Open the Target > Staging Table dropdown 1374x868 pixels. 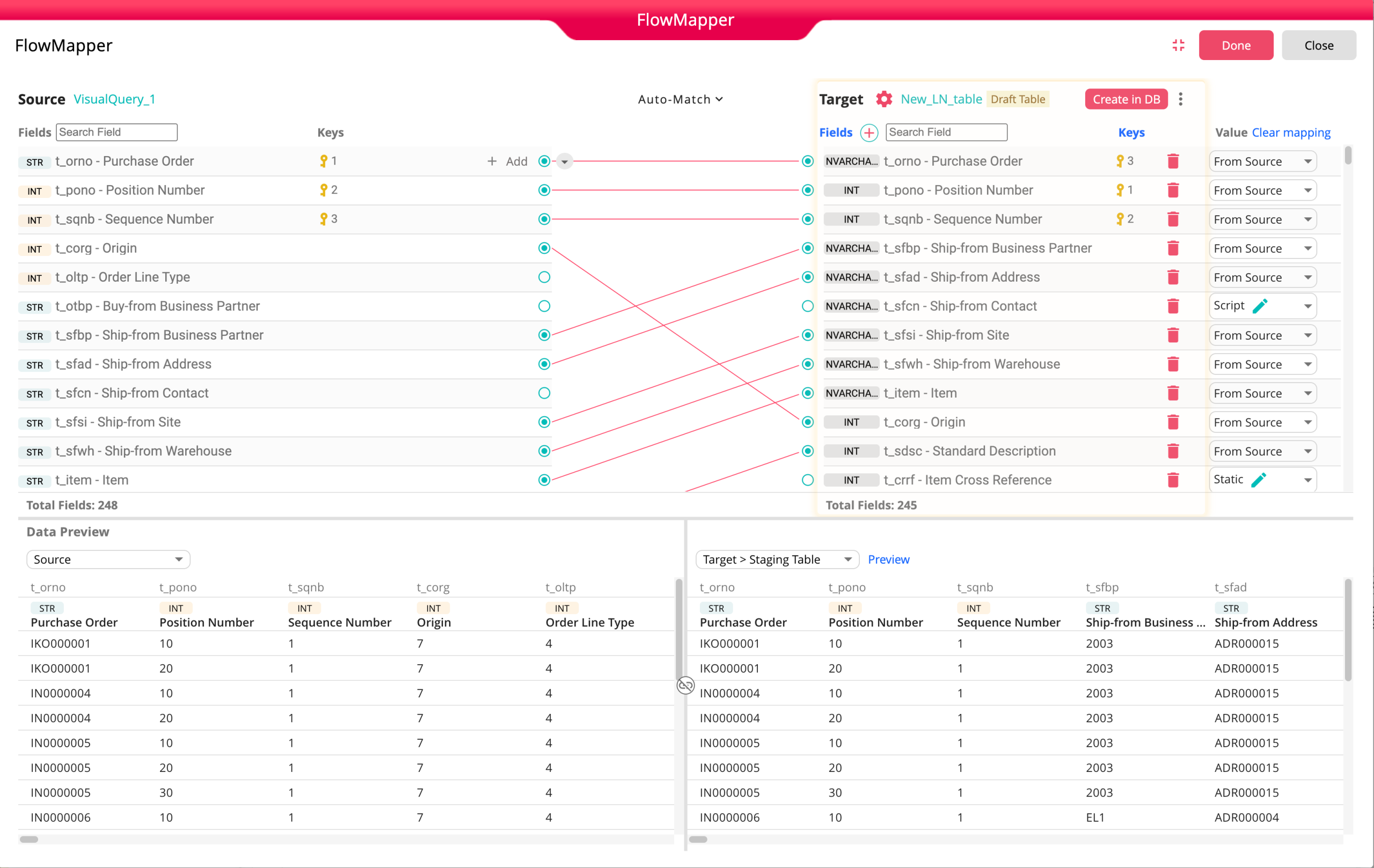(x=777, y=559)
